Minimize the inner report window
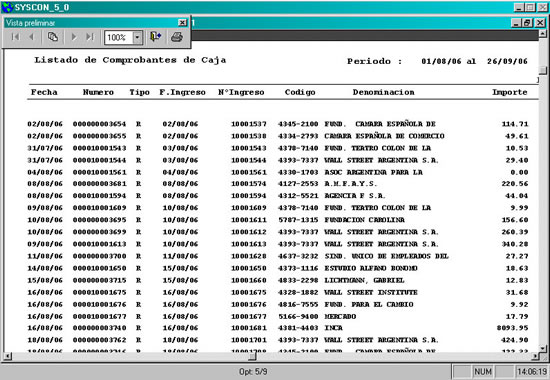The width and height of the screenshot is (550, 380). pyautogui.click(x=516, y=23)
